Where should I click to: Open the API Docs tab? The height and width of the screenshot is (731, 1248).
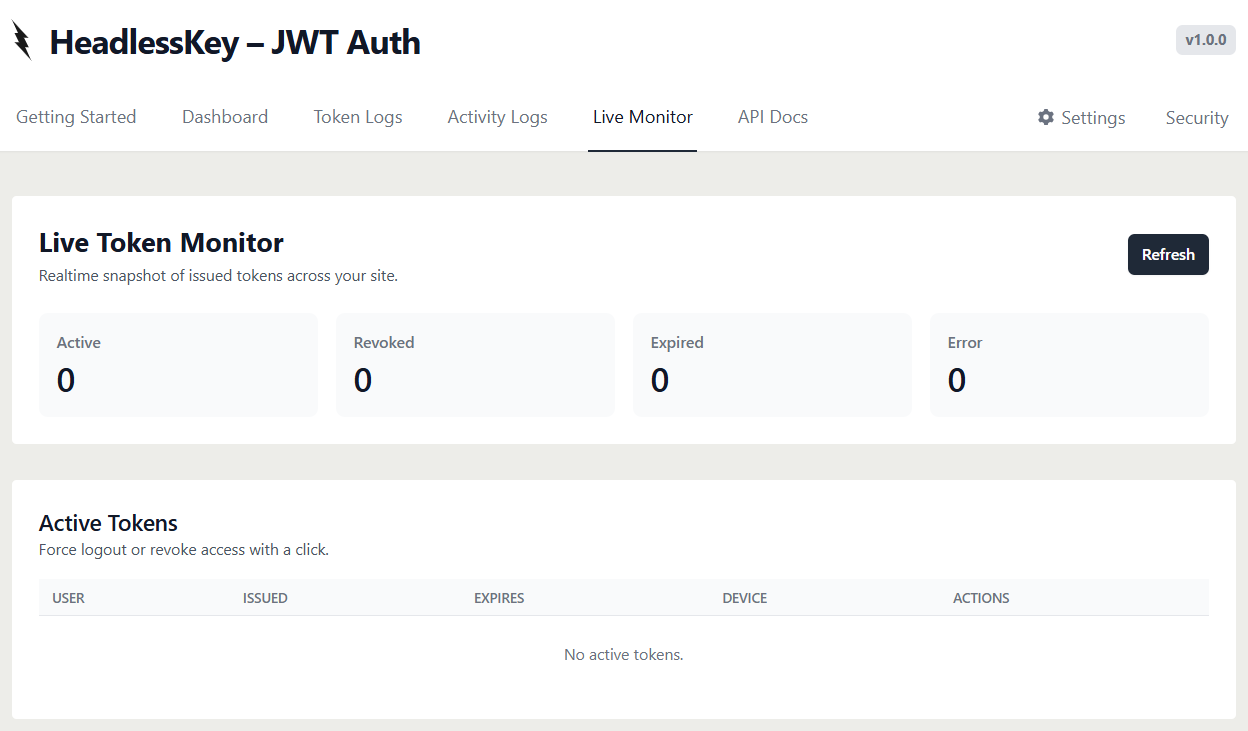pos(772,117)
